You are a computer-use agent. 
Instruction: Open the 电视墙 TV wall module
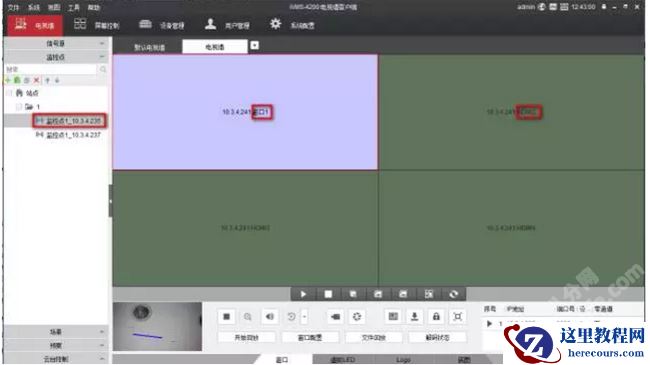click(35, 25)
